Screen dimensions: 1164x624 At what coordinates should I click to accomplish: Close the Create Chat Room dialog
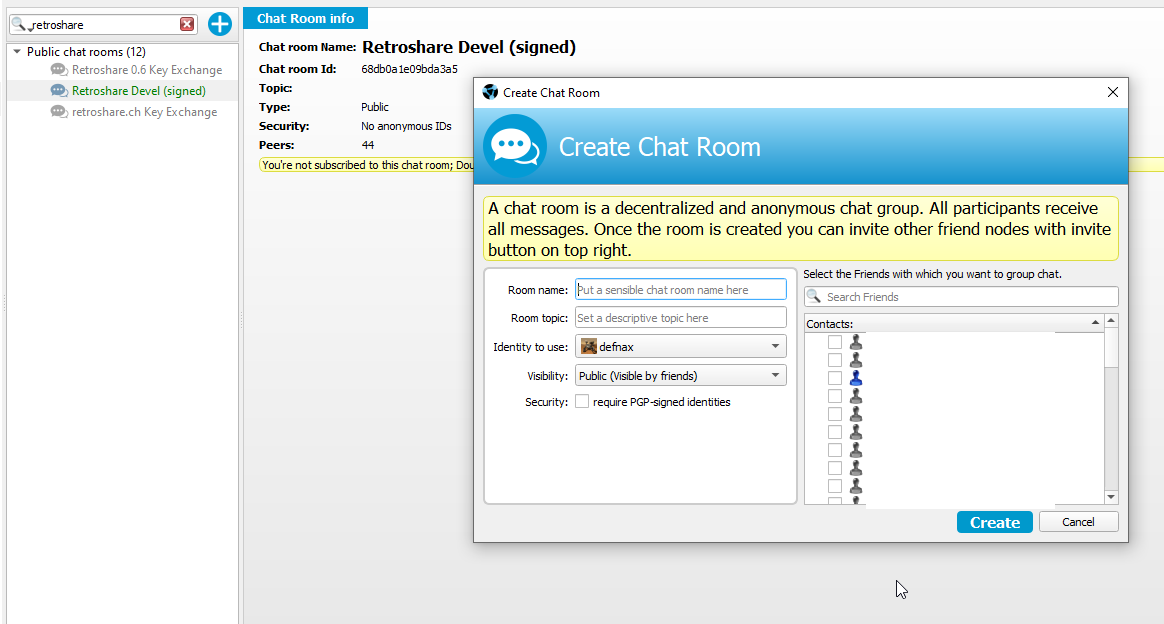click(x=1112, y=92)
